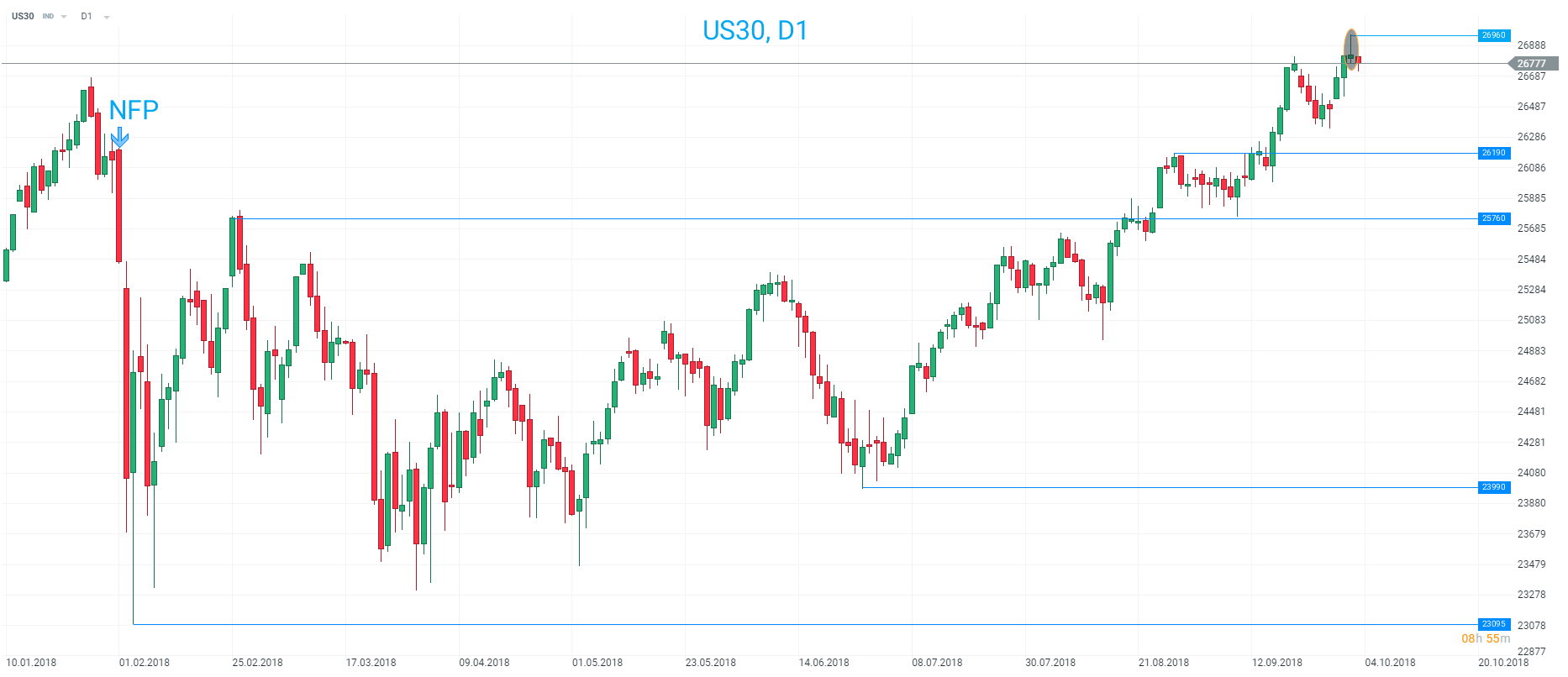The image size is (1568, 677).
Task: Open the US30 symbol dropdown arrow
Action: [64, 17]
